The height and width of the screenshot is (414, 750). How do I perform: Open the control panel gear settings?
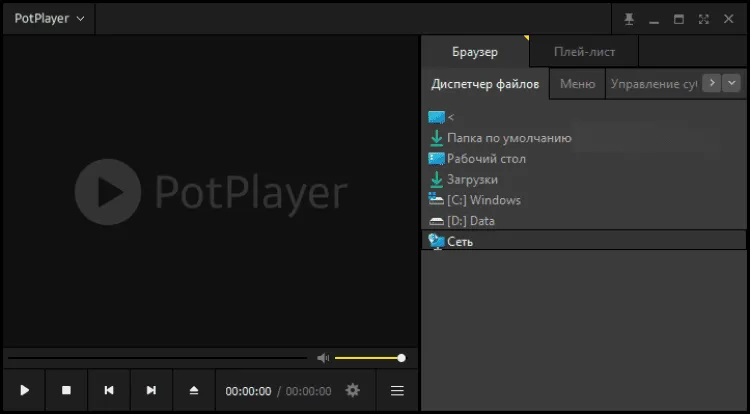coord(353,391)
